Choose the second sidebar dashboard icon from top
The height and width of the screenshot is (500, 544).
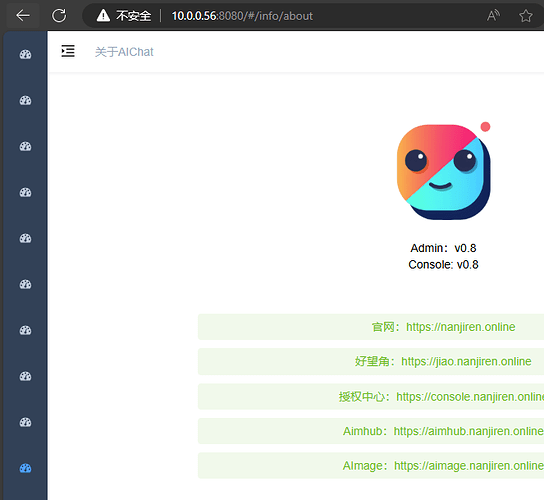[25, 101]
